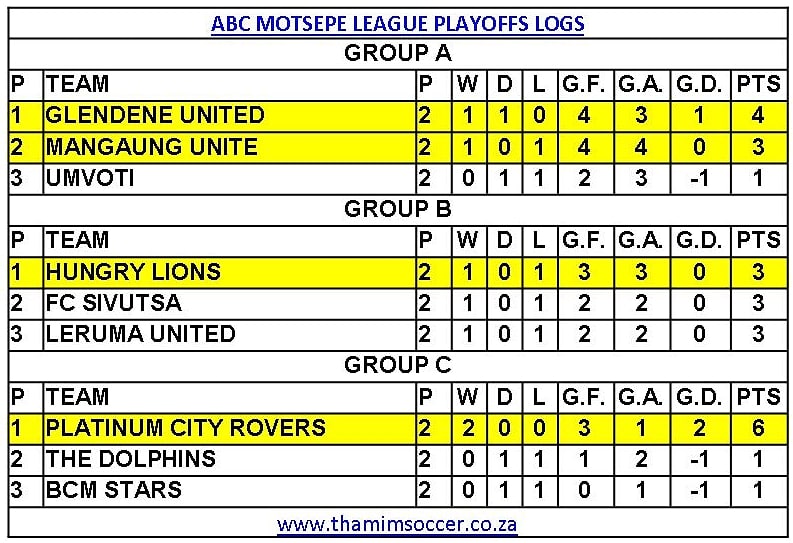Select the Group A header row

(x=397, y=53)
